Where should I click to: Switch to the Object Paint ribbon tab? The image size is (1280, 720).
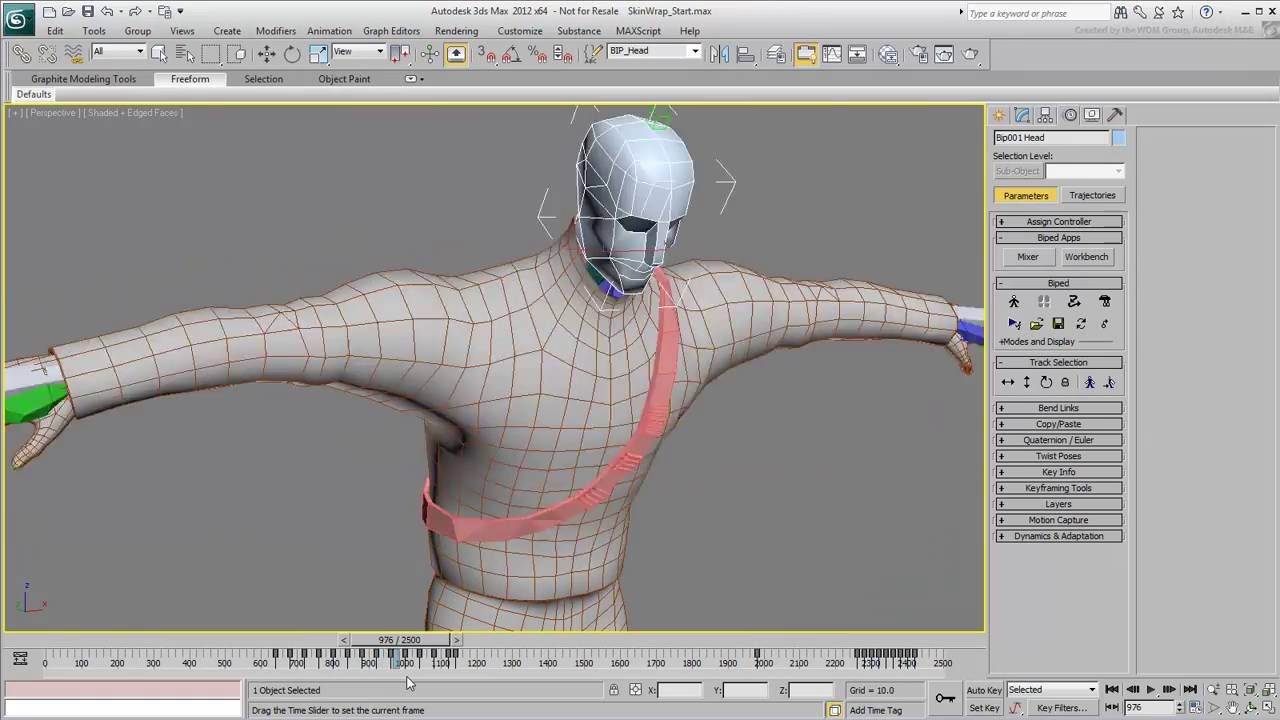click(344, 79)
